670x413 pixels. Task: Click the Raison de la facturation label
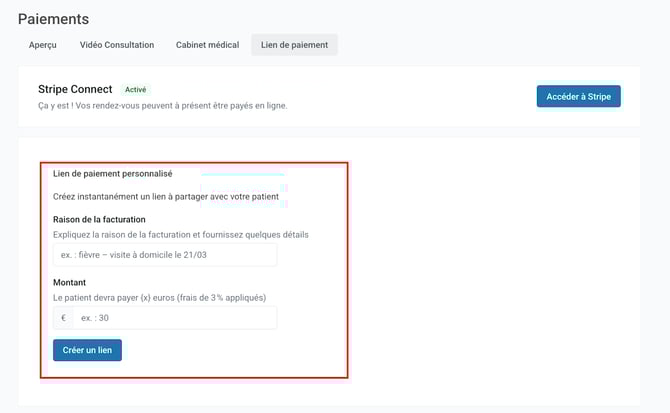99,219
